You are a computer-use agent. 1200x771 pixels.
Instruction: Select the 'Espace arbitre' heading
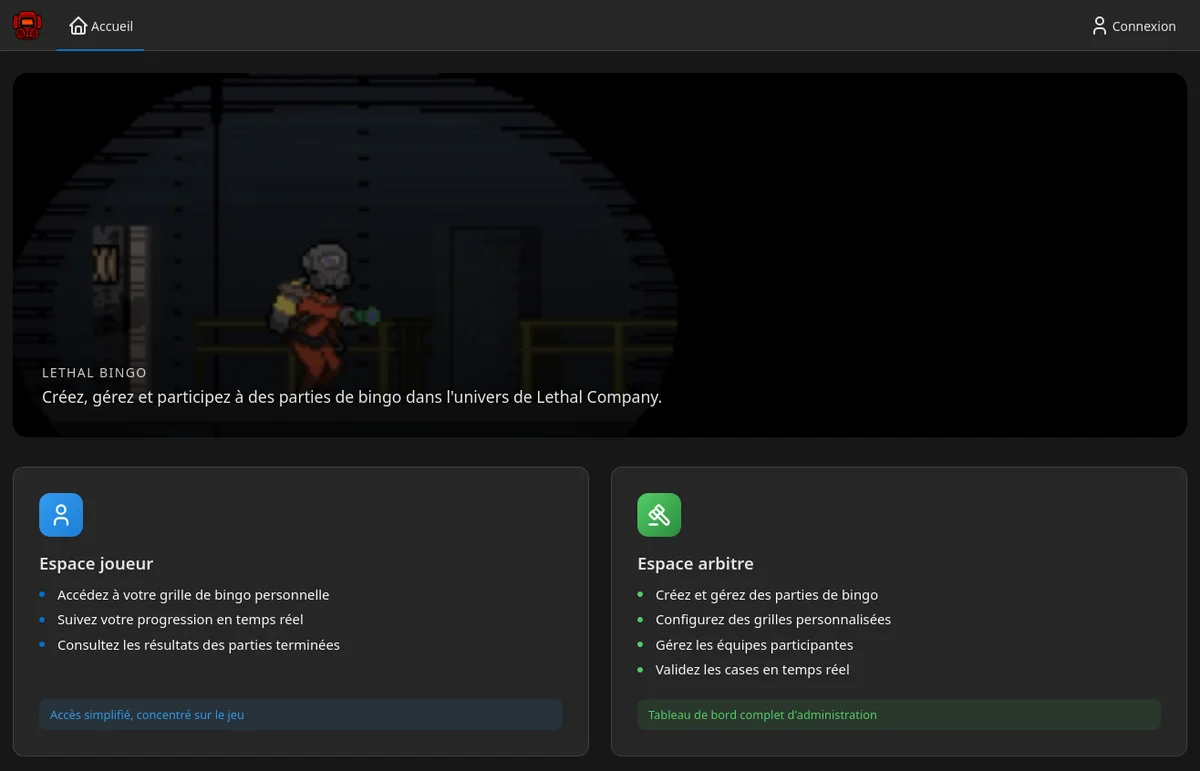tap(695, 564)
